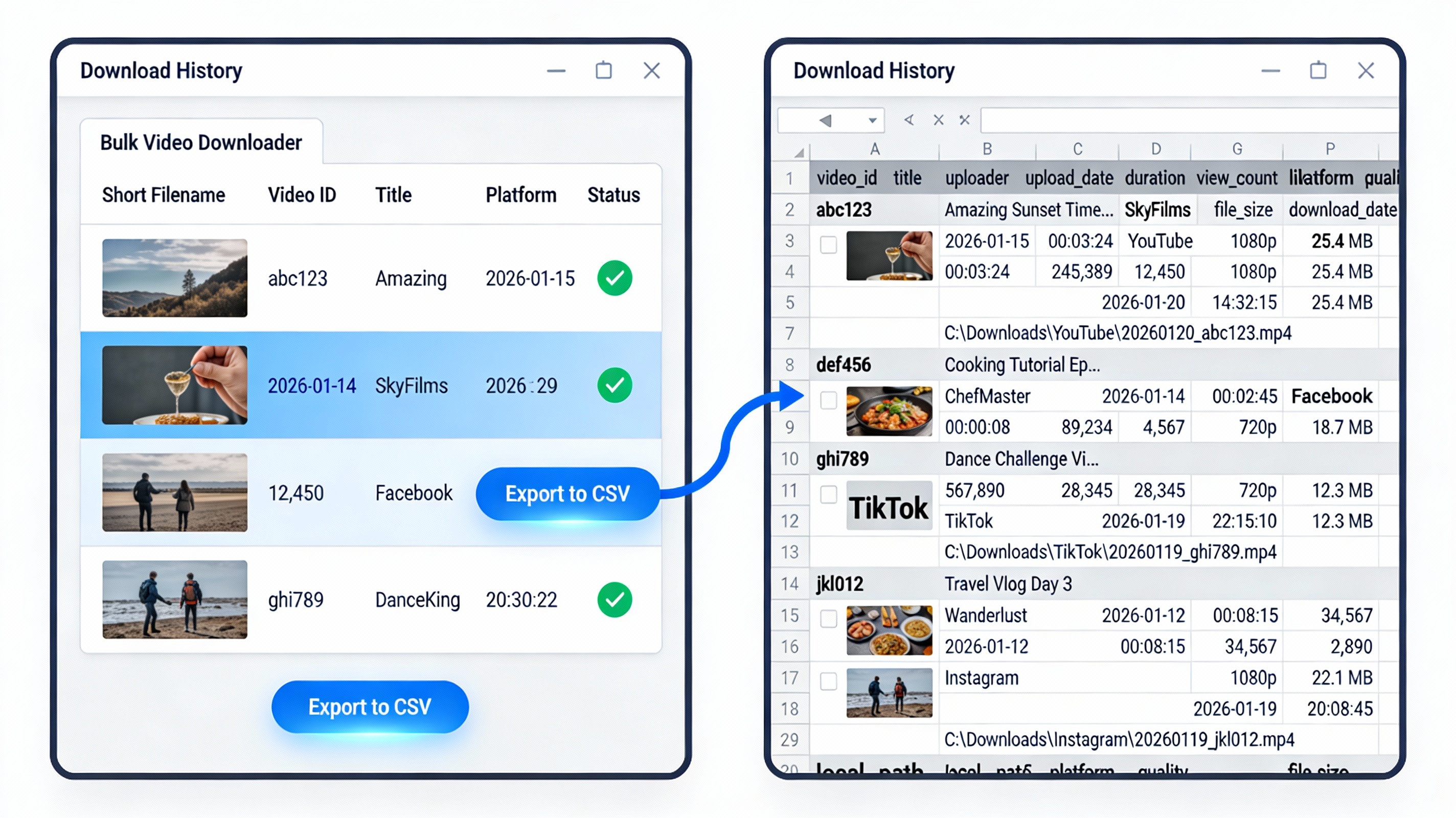Click the beach hikers thumbnail by Instagram row
Screen dimensions: 1456x818
[889, 693]
